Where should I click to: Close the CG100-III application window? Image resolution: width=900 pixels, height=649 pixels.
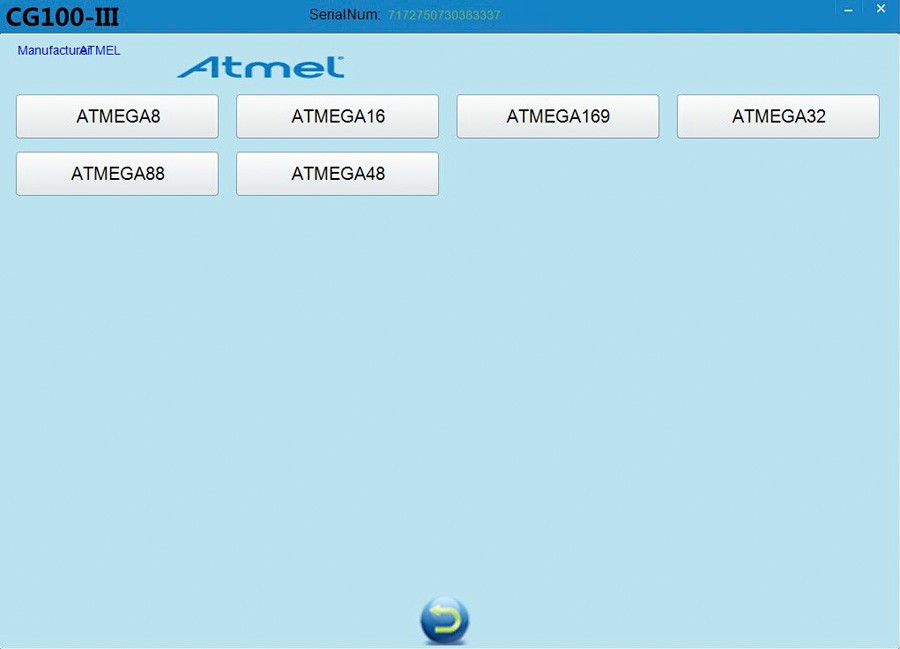coord(881,10)
